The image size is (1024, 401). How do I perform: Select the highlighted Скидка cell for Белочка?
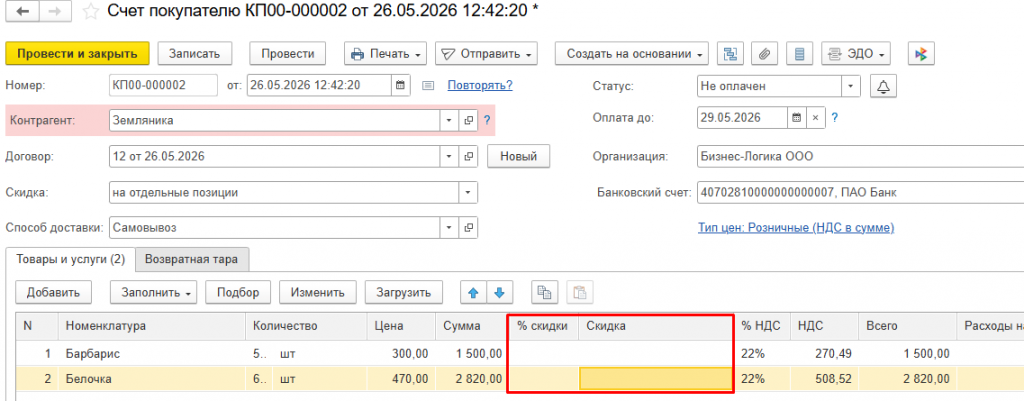[656, 378]
